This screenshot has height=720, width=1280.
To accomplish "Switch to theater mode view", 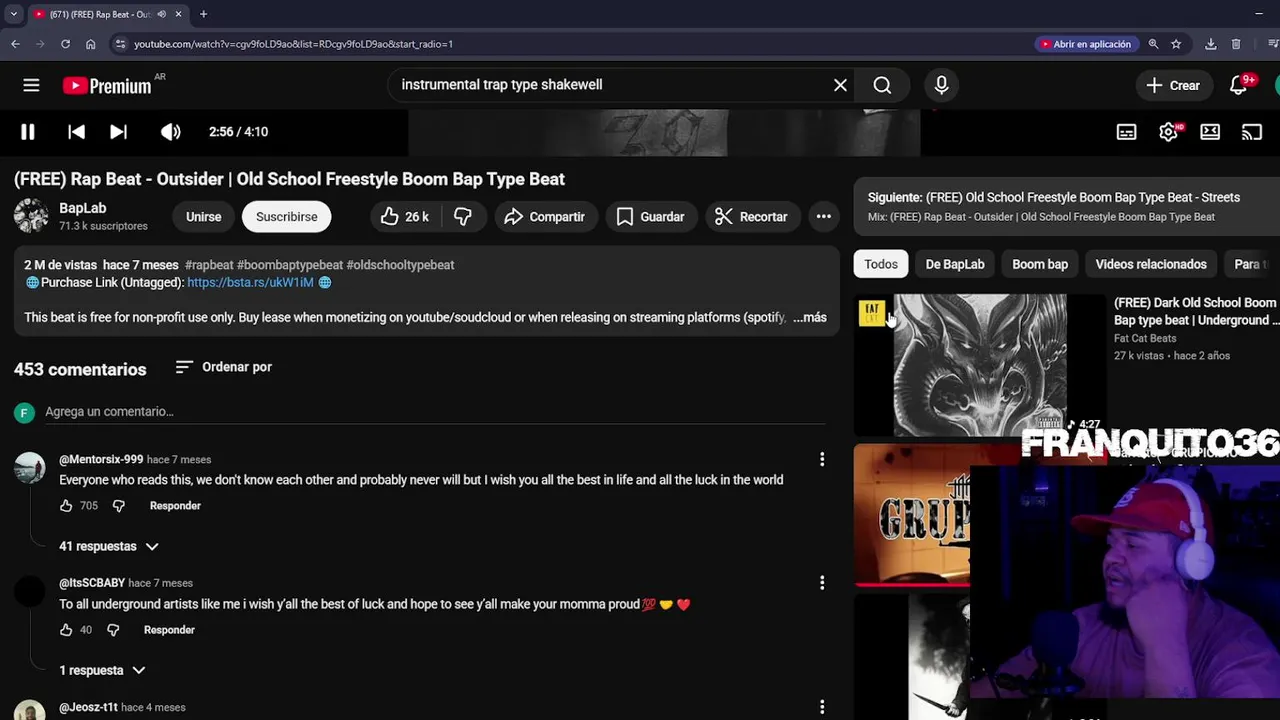I will 1210,132.
